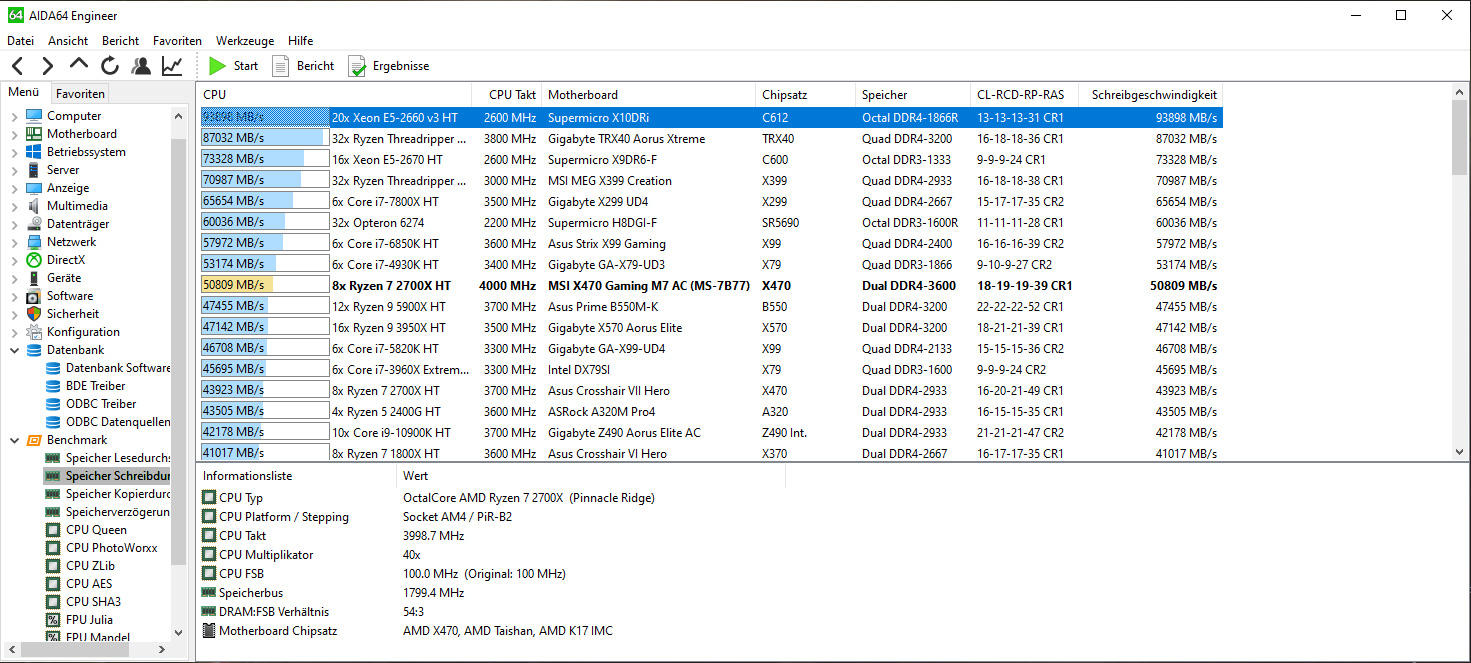Select the BDE Treiber database item

tap(85, 386)
